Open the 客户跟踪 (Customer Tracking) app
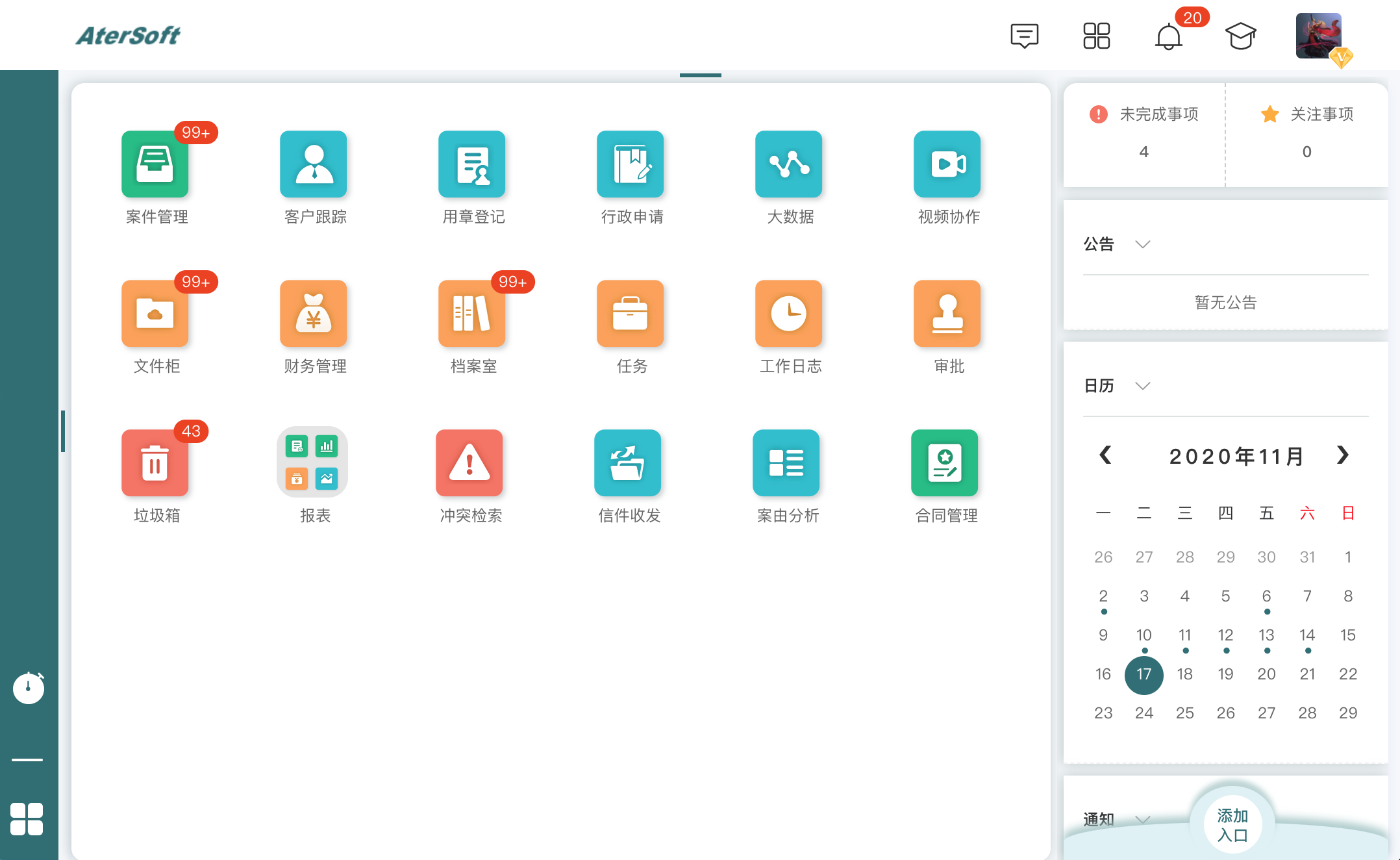 pyautogui.click(x=313, y=164)
